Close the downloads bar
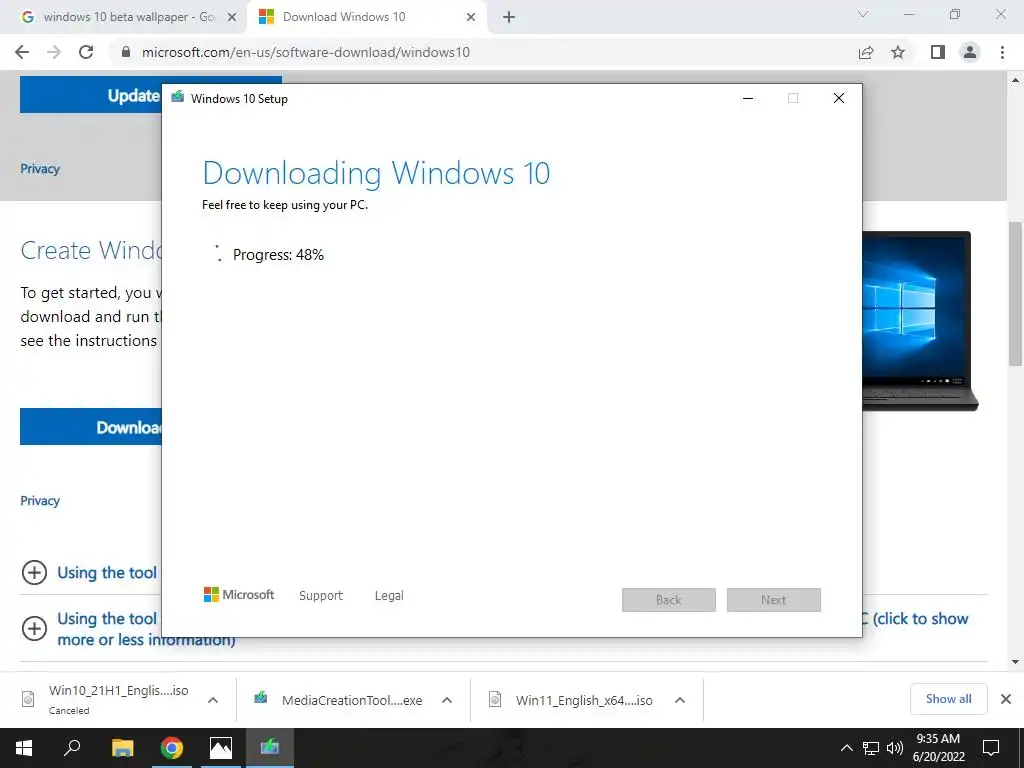The height and width of the screenshot is (768, 1024). (x=1006, y=699)
